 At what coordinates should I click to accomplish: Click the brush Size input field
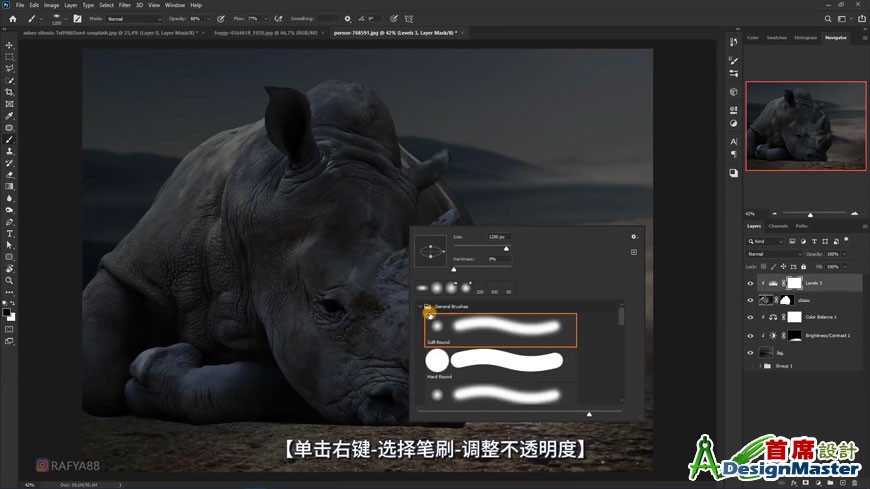click(498, 237)
